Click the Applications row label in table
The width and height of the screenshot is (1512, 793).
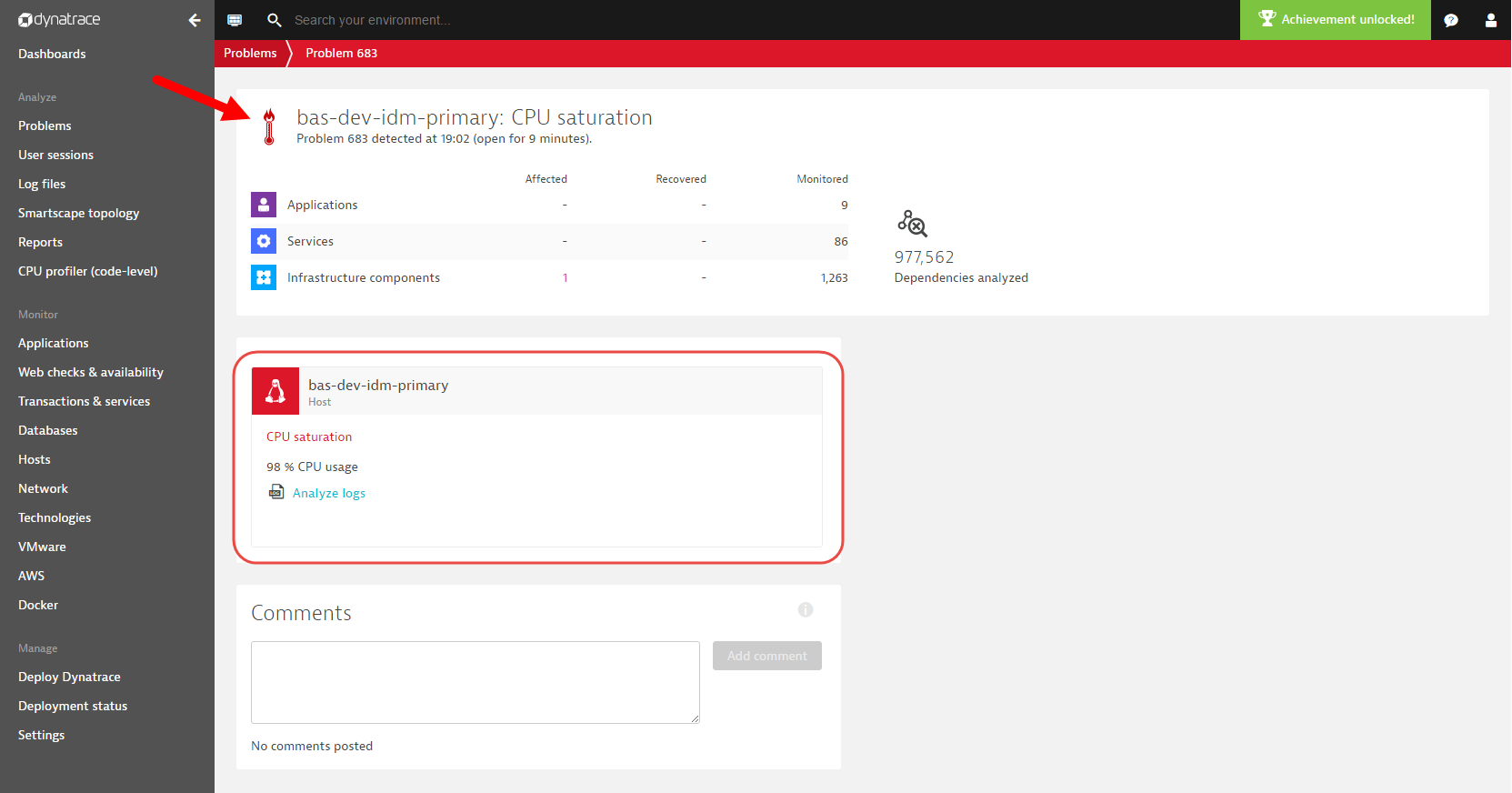(323, 205)
